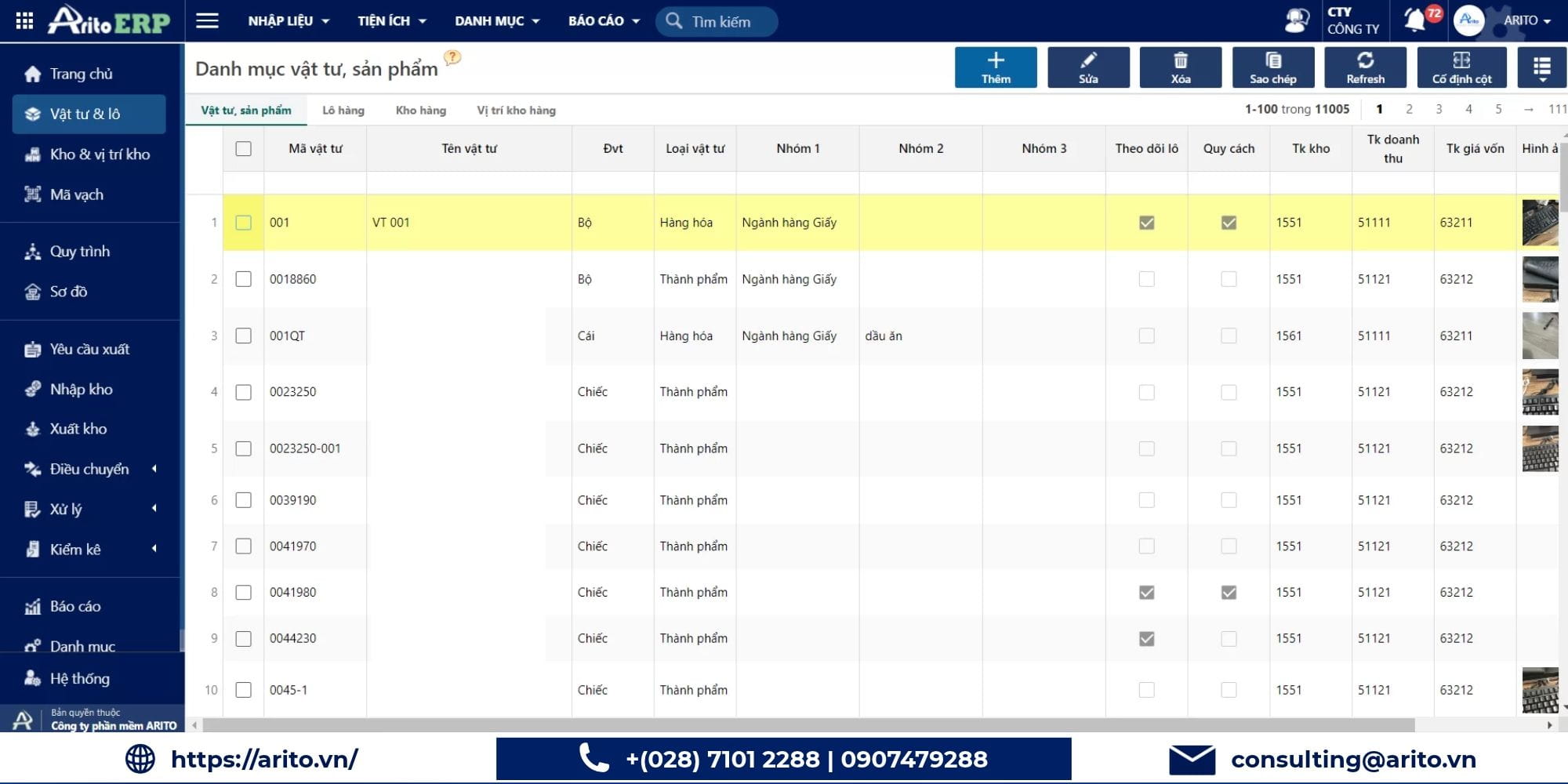1568x784 pixels.
Task: Open the list view options dropdown
Action: pyautogui.click(x=1541, y=67)
